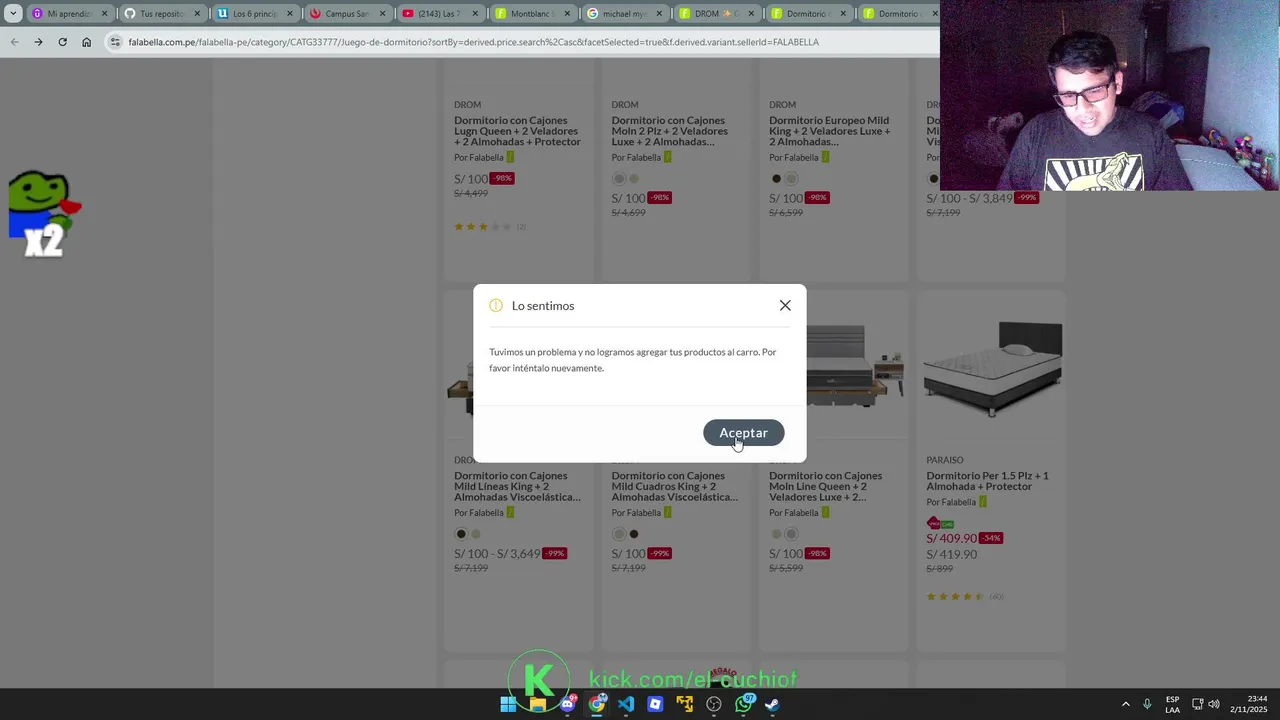Switch to the Los 6 princip tab

[x=254, y=14]
